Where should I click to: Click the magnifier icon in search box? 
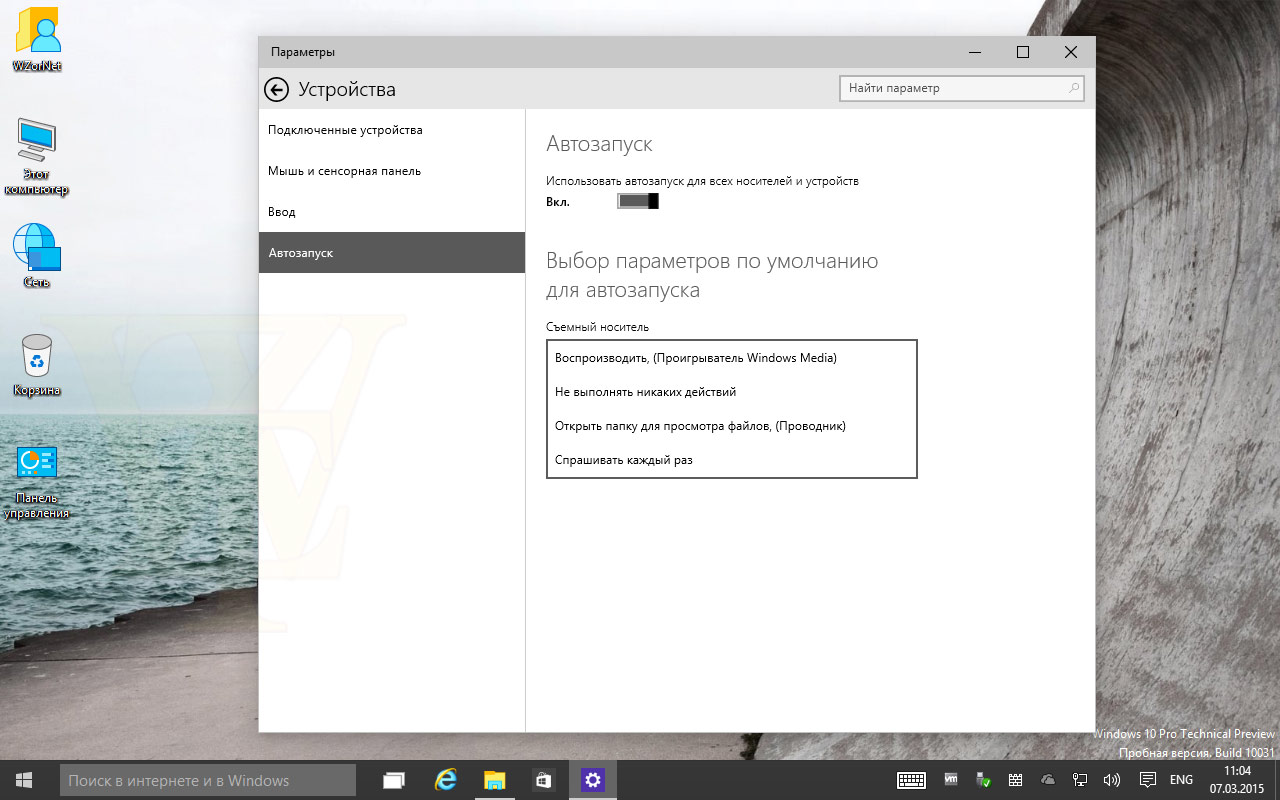coord(1074,88)
